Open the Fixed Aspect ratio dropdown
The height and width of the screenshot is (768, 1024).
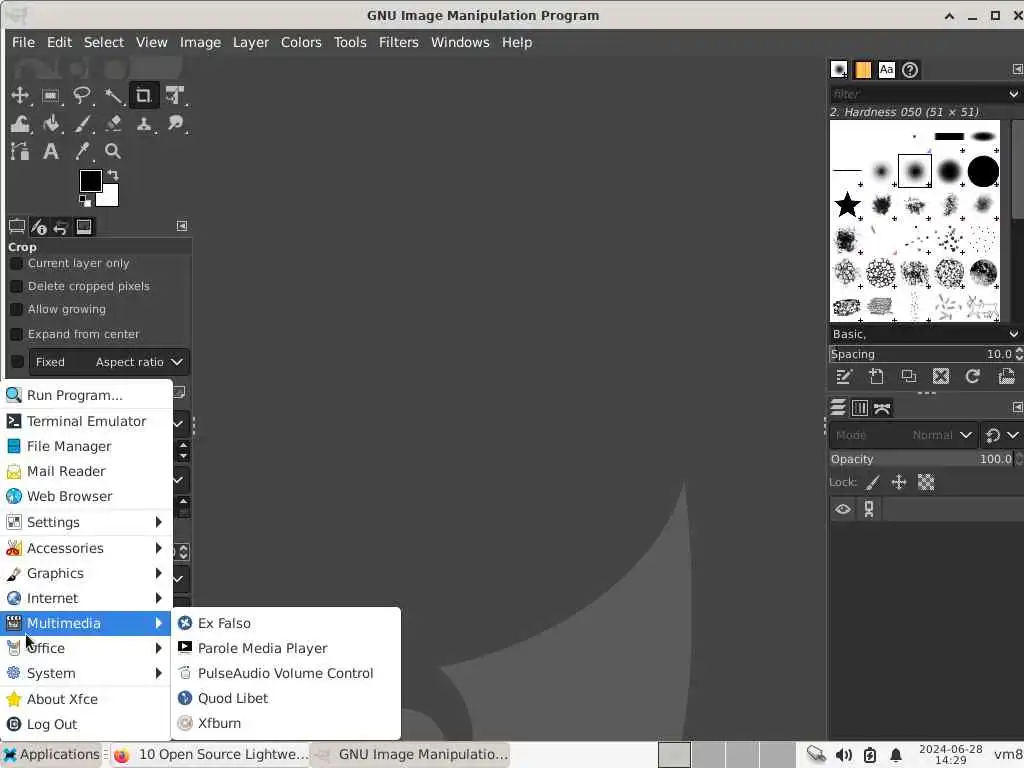pyautogui.click(x=109, y=362)
